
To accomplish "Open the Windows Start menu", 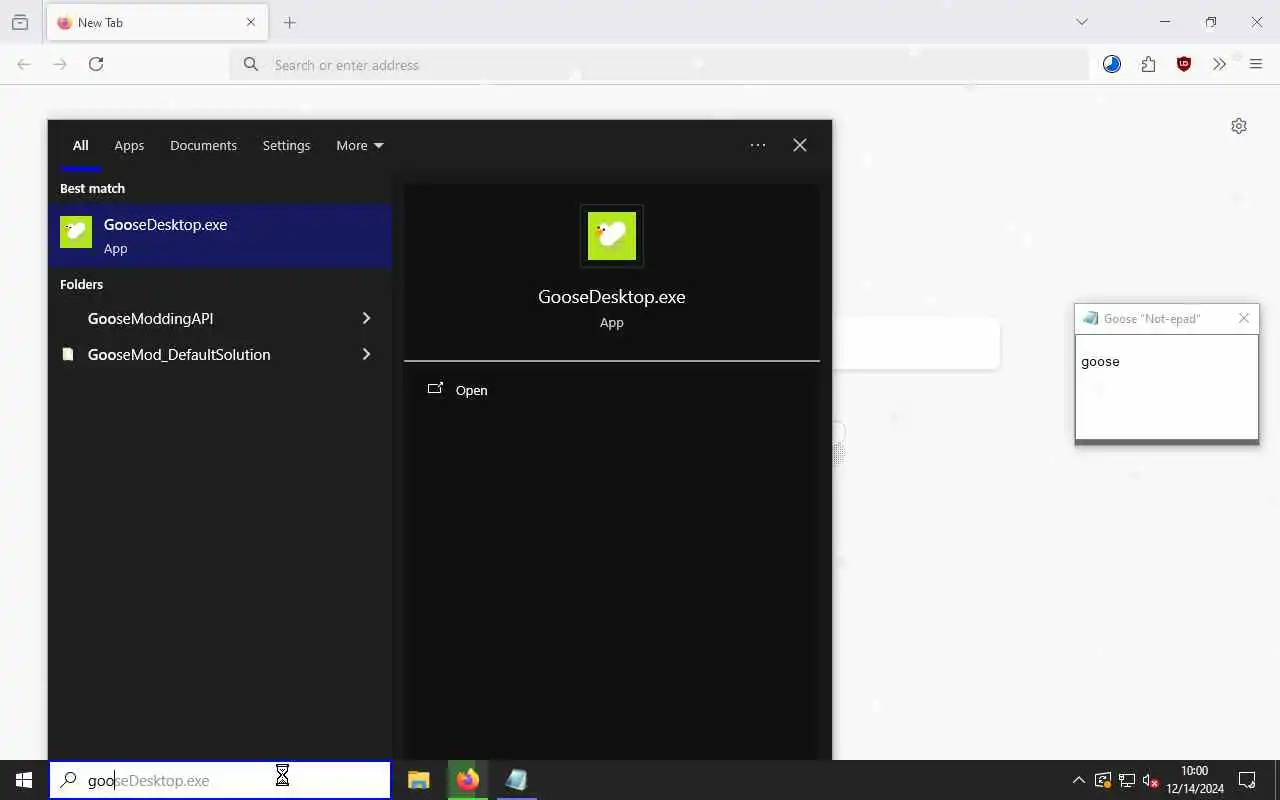I will click(x=23, y=780).
